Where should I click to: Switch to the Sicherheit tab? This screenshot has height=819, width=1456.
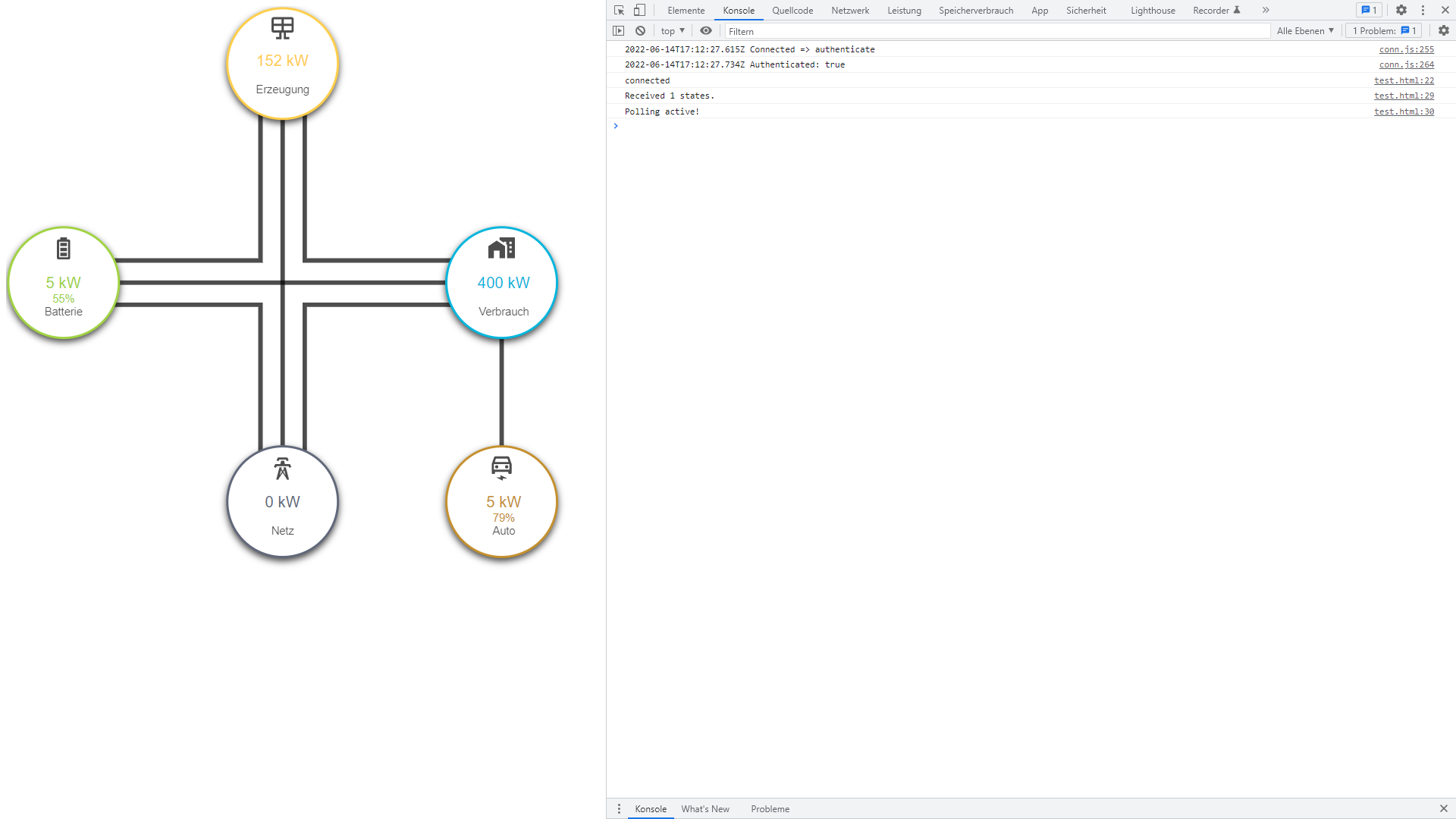[x=1086, y=11]
